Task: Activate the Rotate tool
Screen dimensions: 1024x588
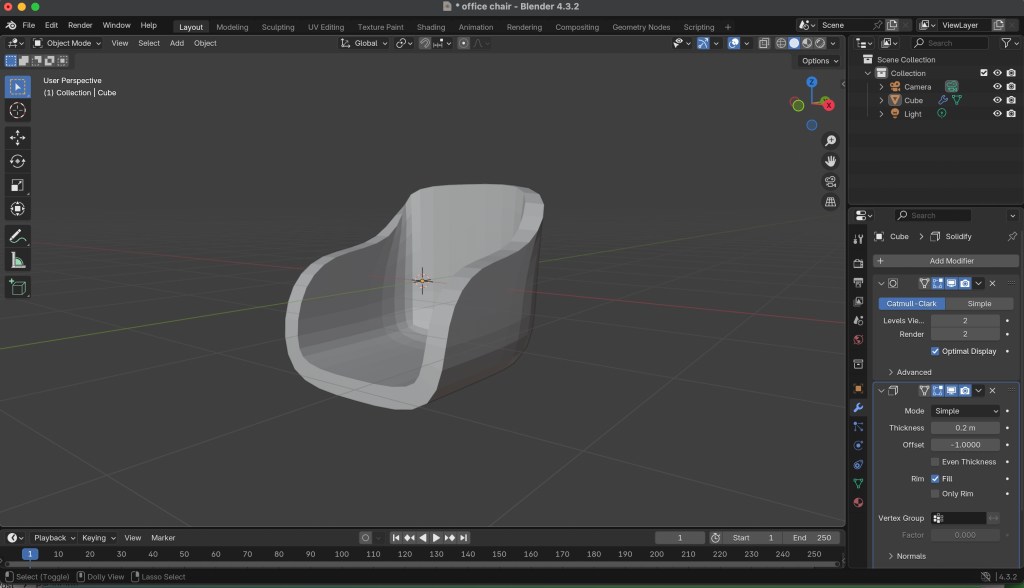Action: coord(18,161)
